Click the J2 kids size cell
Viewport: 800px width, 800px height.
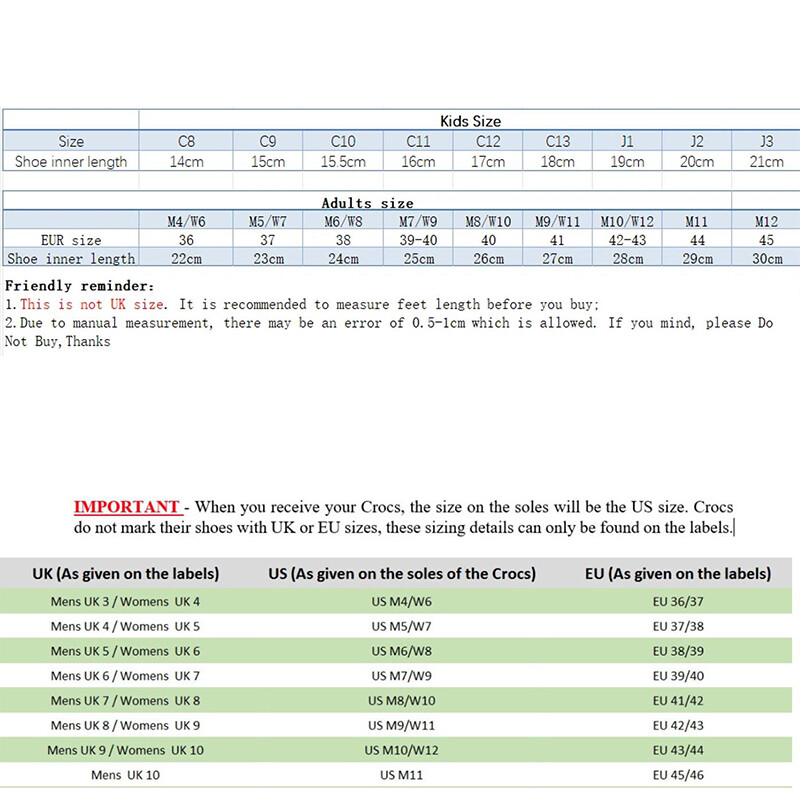point(697,141)
